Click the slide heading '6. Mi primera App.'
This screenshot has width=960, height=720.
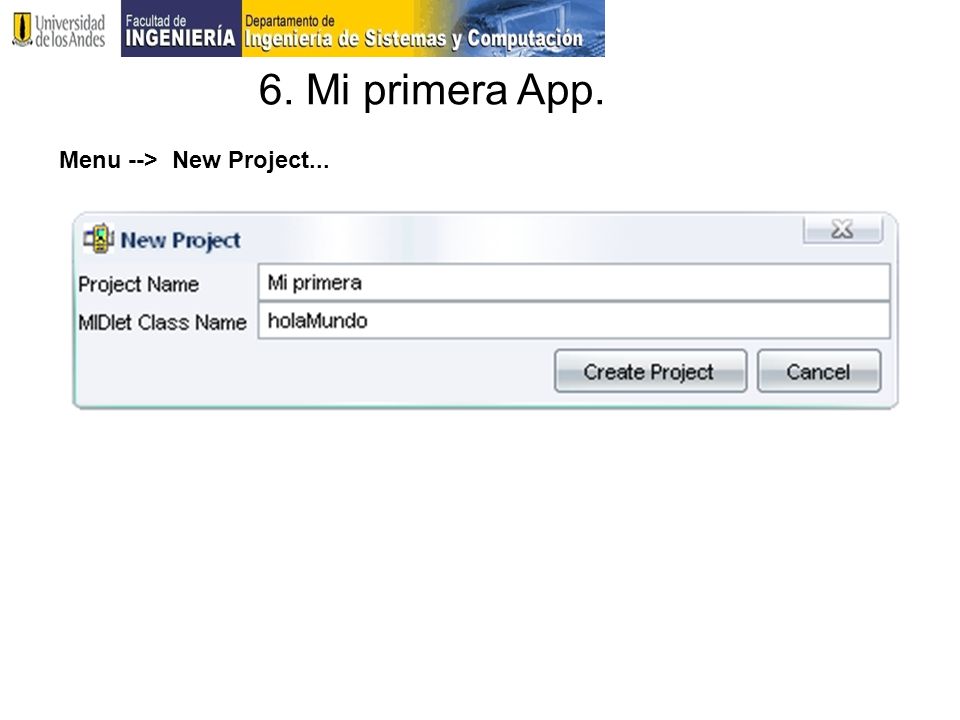pyautogui.click(x=432, y=91)
